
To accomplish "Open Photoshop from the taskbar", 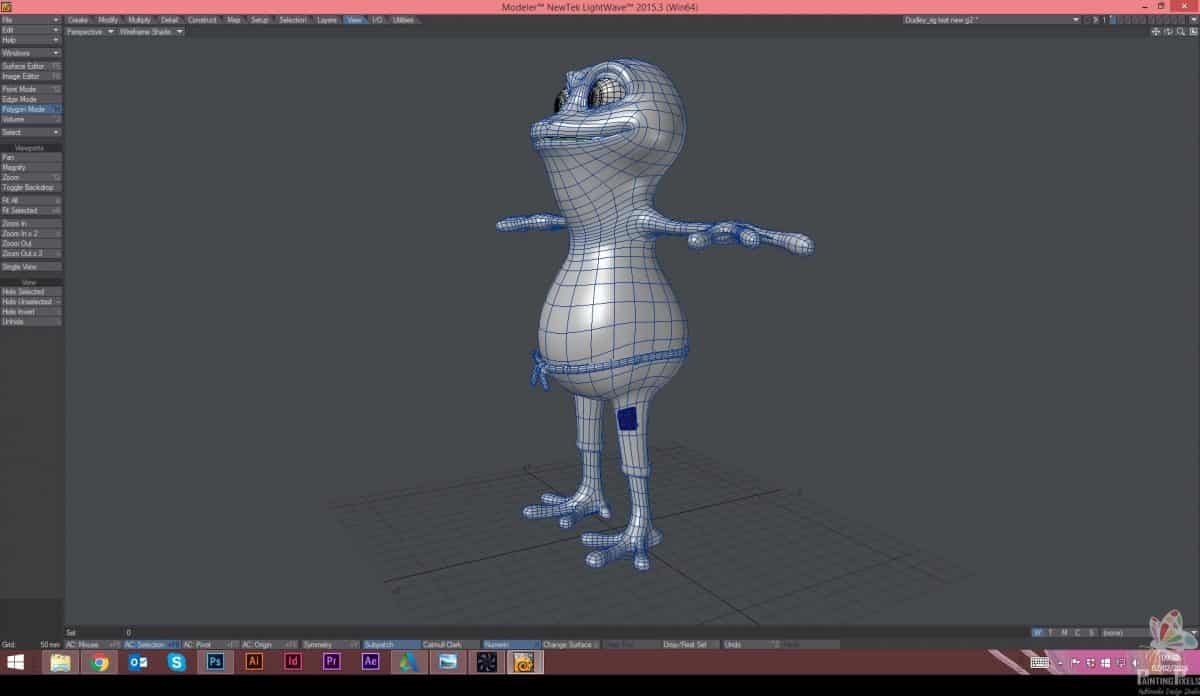I will coord(215,662).
